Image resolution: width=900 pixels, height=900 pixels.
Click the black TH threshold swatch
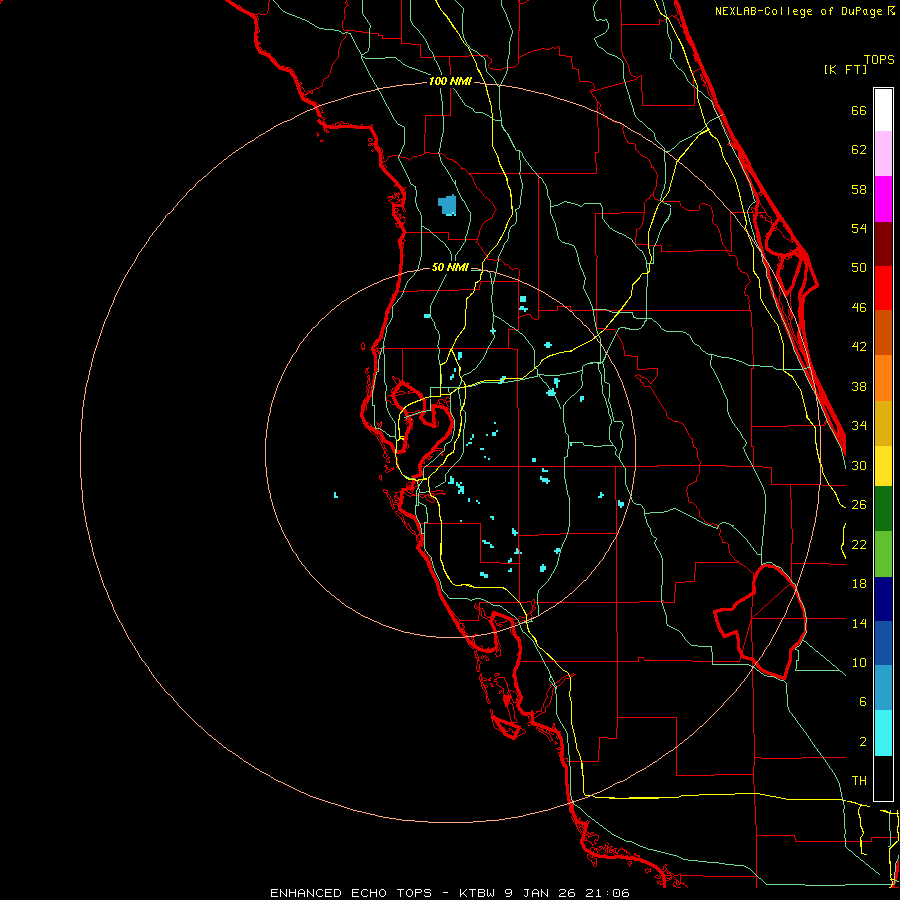pos(883,778)
